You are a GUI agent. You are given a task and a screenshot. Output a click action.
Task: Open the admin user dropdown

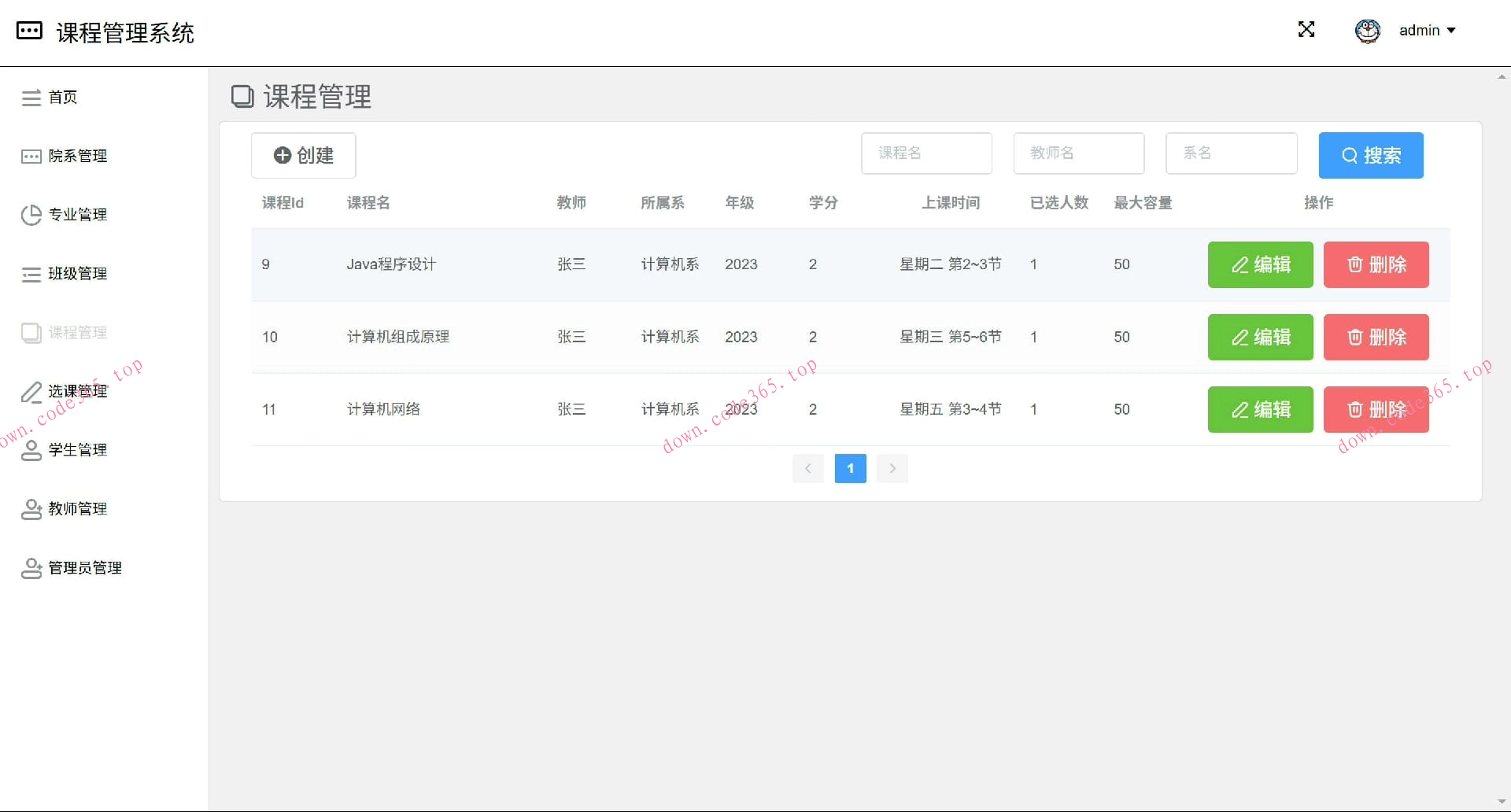pyautogui.click(x=1427, y=30)
